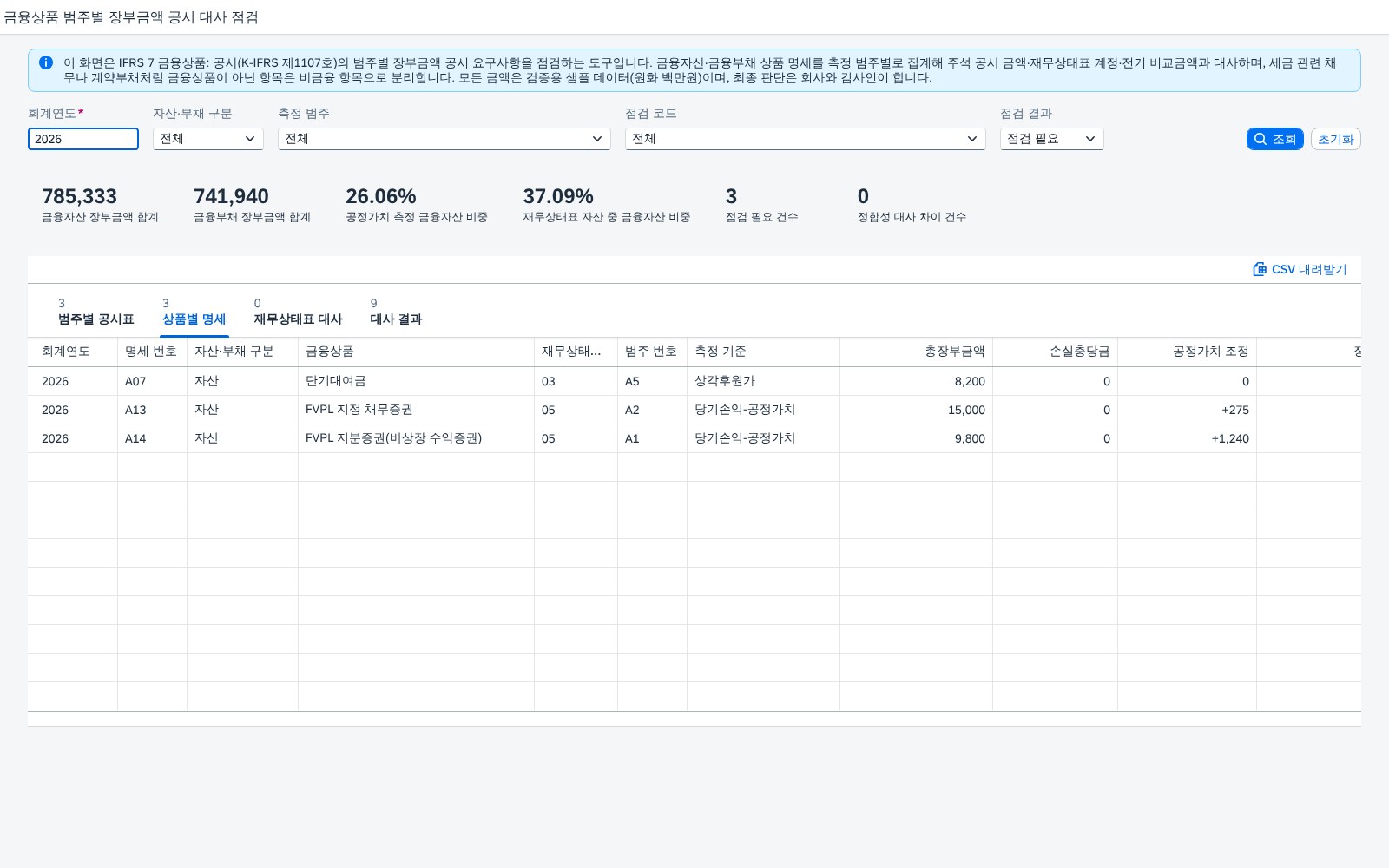Screen dimensions: 1389x868
Task: Click the 손실충당금 column header
Action: click(x=1055, y=352)
